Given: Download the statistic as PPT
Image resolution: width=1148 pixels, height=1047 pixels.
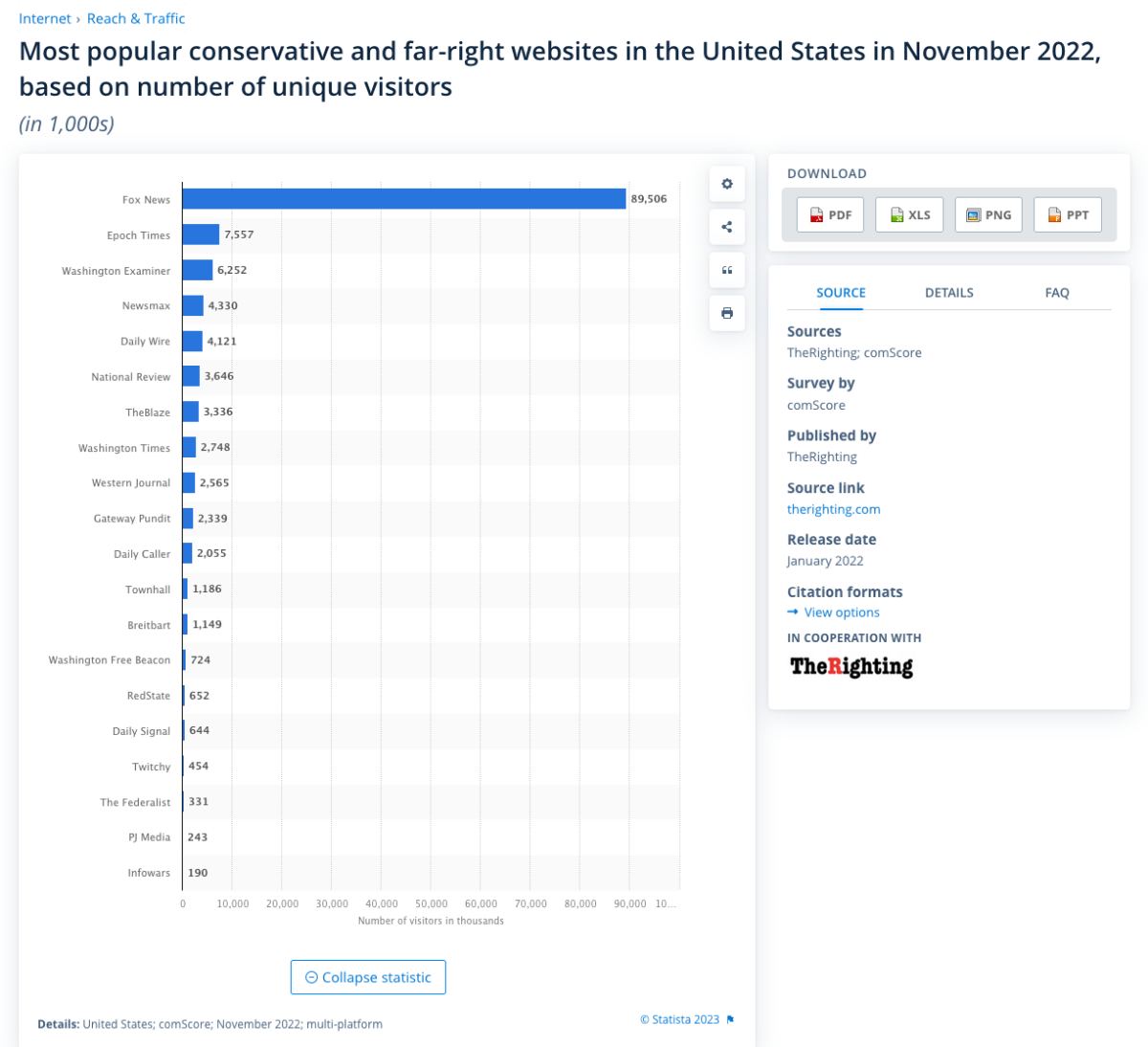Looking at the screenshot, I should 1068,215.
